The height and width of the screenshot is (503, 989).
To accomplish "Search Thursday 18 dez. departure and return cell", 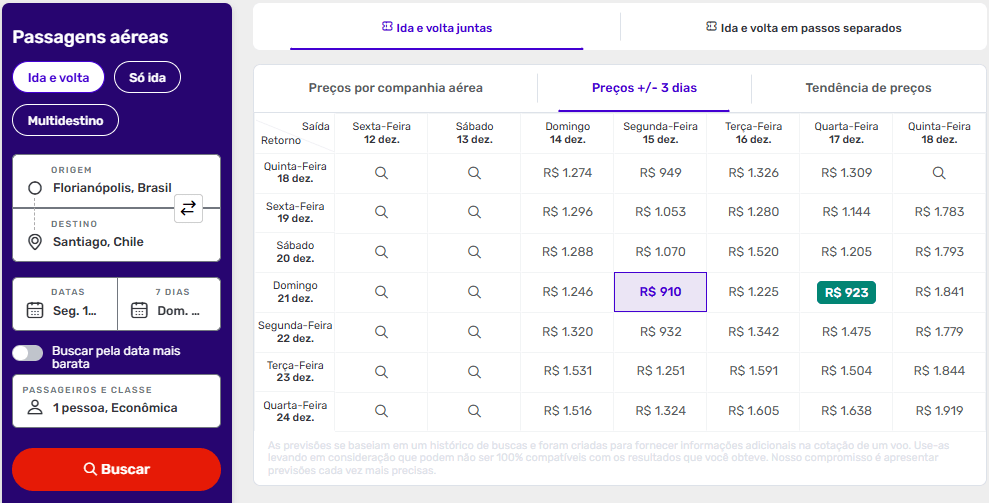I will pos(939,173).
